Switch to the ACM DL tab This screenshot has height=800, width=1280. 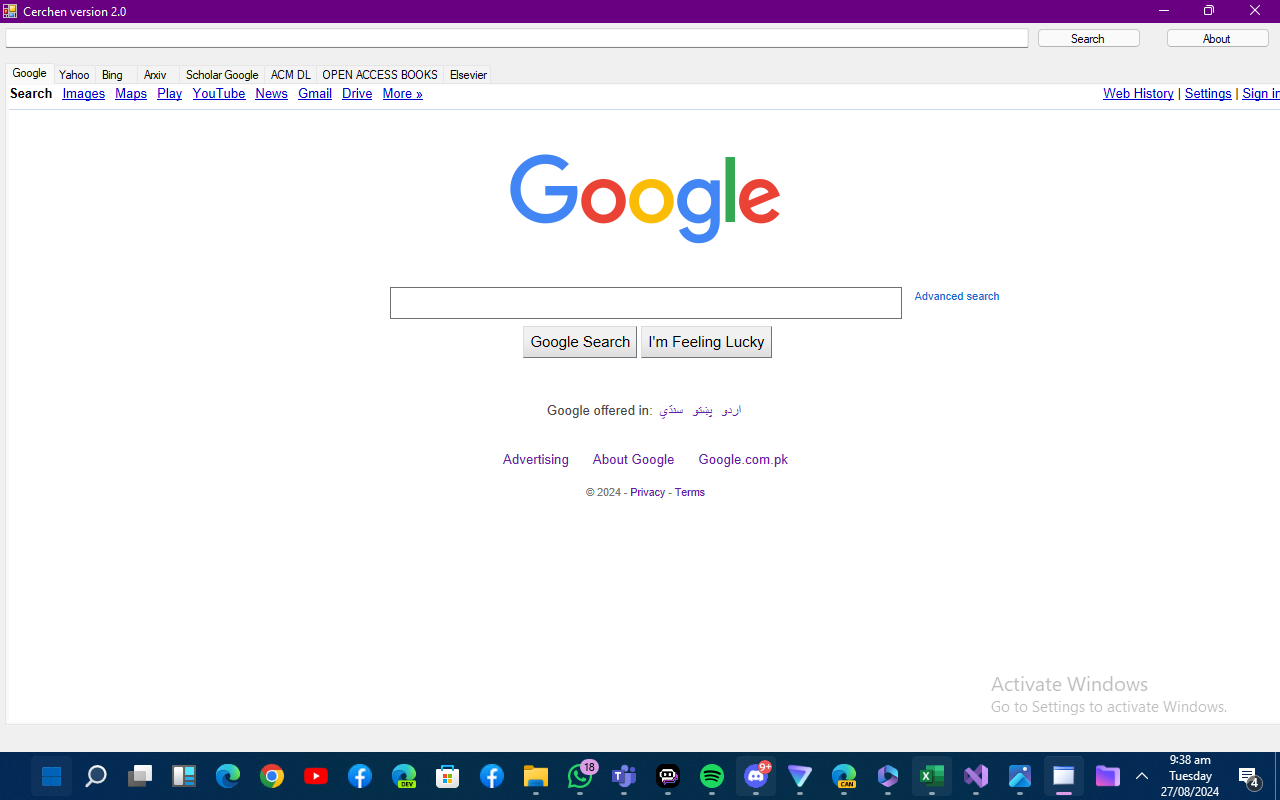click(291, 75)
